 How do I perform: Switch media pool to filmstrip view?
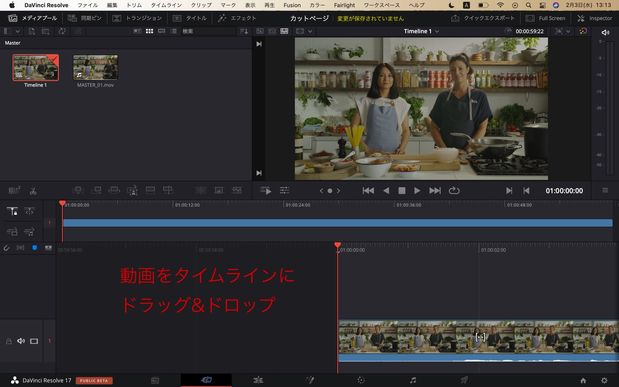(x=161, y=31)
